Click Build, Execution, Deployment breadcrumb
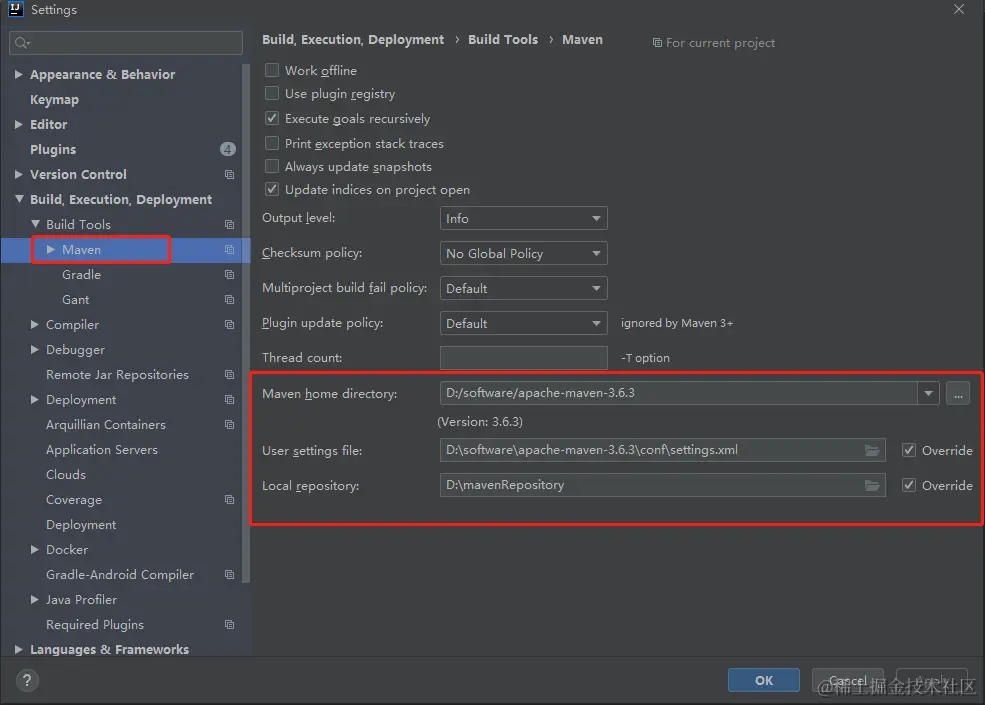The image size is (985, 705). (x=353, y=40)
